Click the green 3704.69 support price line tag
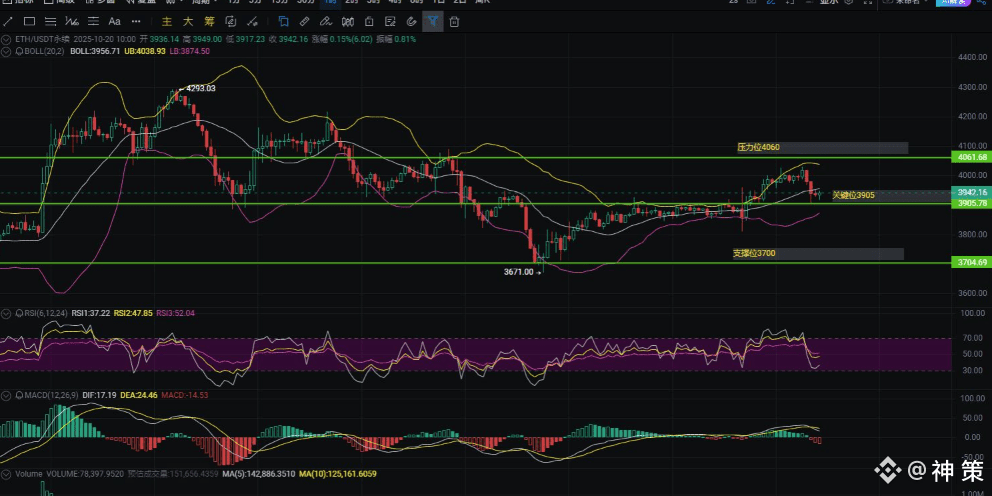The width and height of the screenshot is (992, 496). (971, 262)
